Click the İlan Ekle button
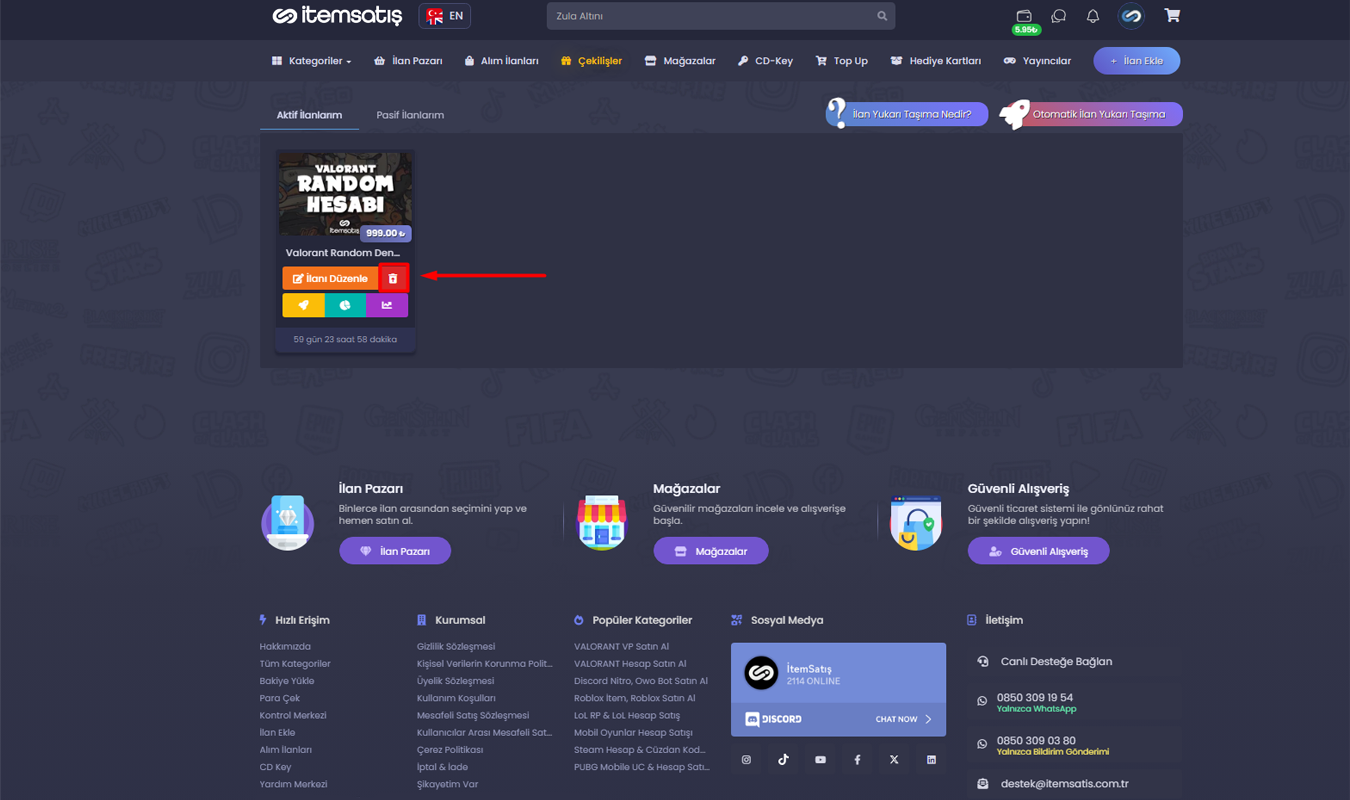This screenshot has height=800, width=1350. pos(1137,61)
